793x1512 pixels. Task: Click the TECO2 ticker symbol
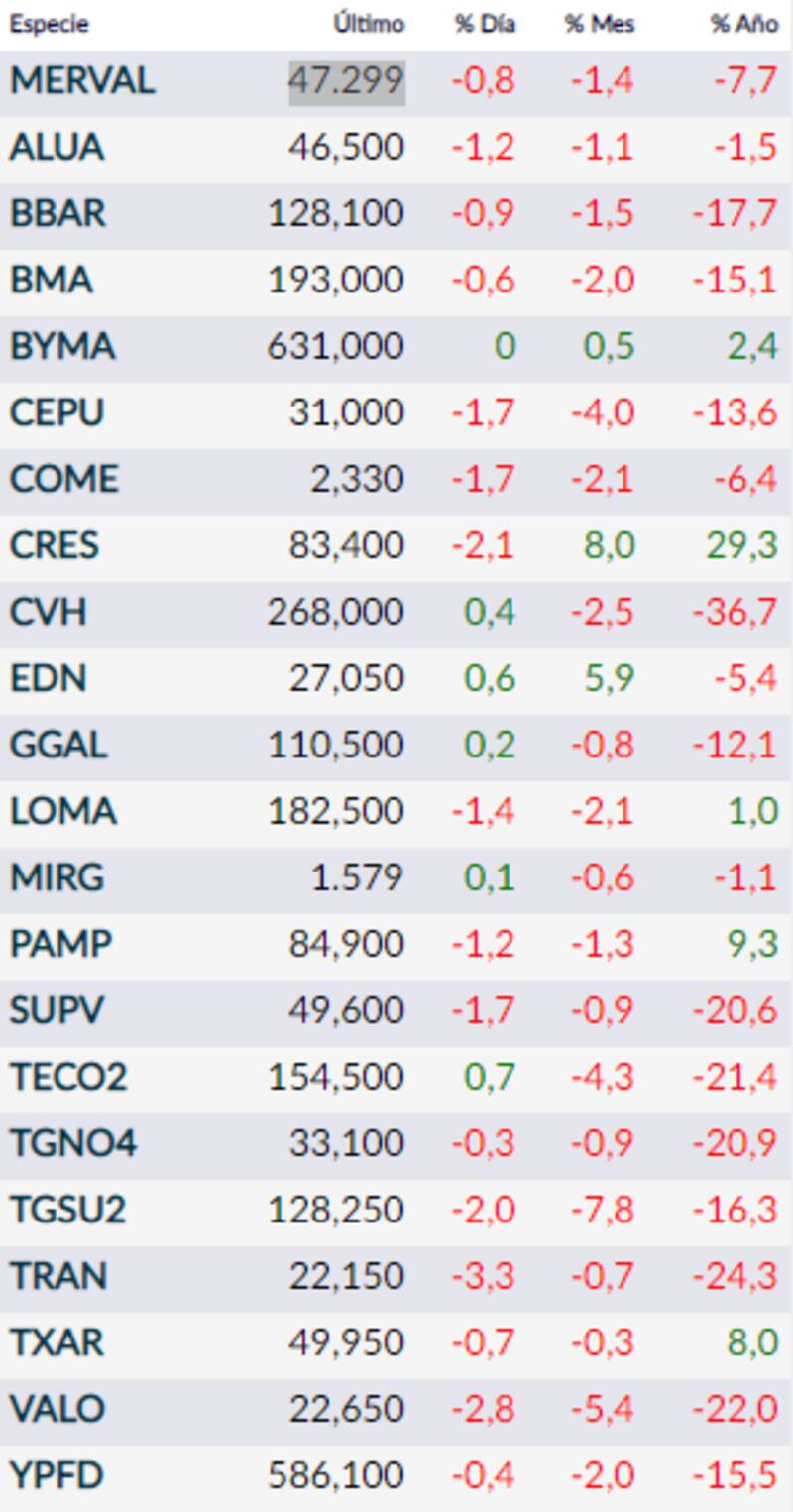coord(68,1077)
